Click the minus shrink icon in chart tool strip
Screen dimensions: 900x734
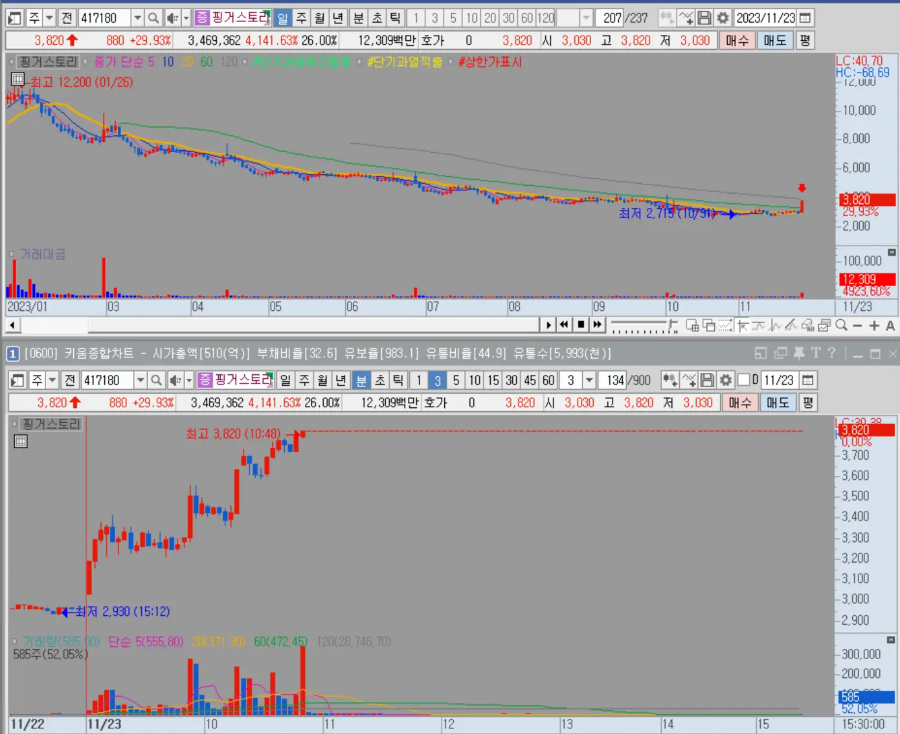tap(858, 325)
